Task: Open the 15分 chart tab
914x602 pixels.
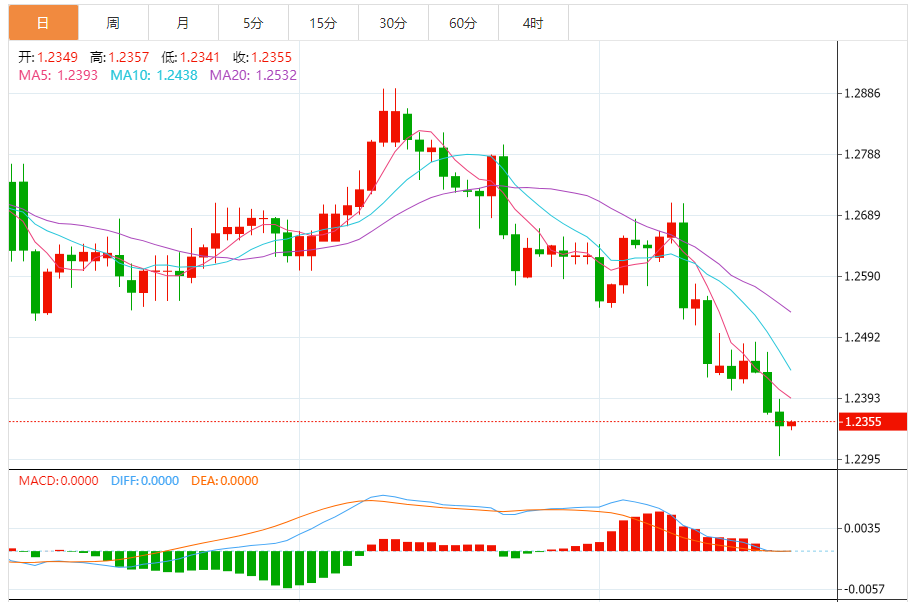Action: (323, 23)
